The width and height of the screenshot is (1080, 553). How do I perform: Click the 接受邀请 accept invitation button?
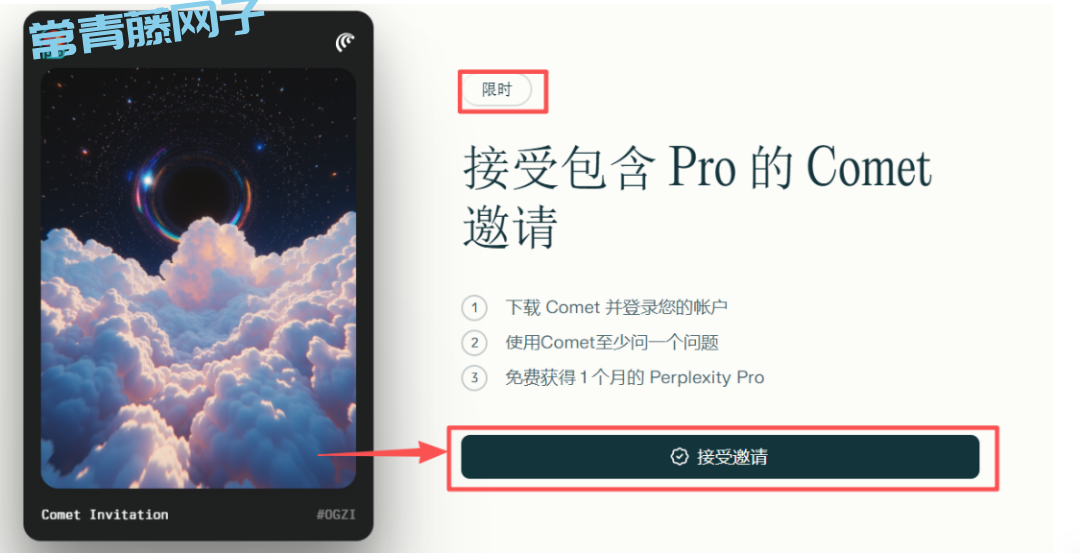[x=720, y=457]
